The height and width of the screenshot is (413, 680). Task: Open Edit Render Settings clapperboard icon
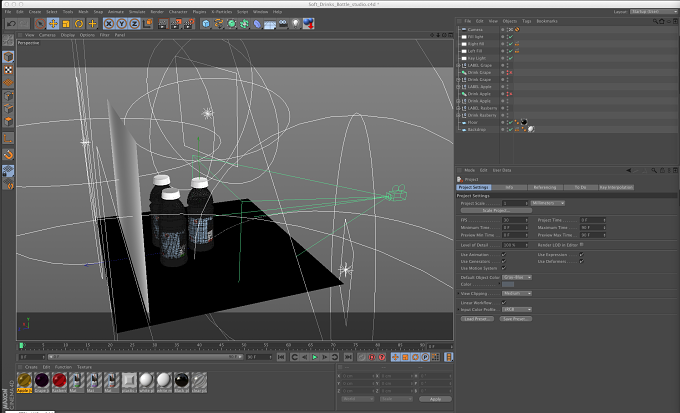[189, 23]
